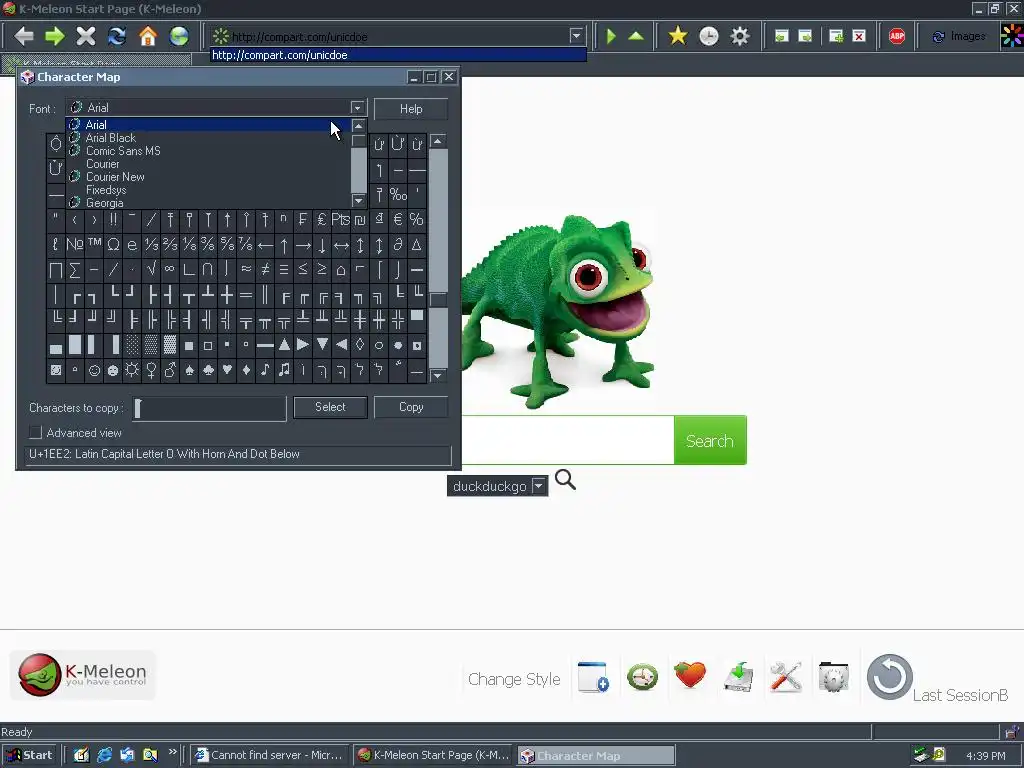Screen dimensions: 1024x768
Task: Enable the Advanced view checkbox
Action: pos(35,432)
